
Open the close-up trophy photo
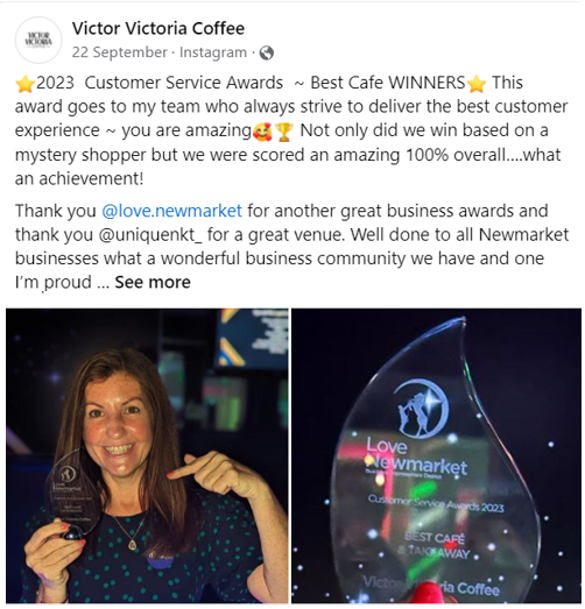point(436,456)
